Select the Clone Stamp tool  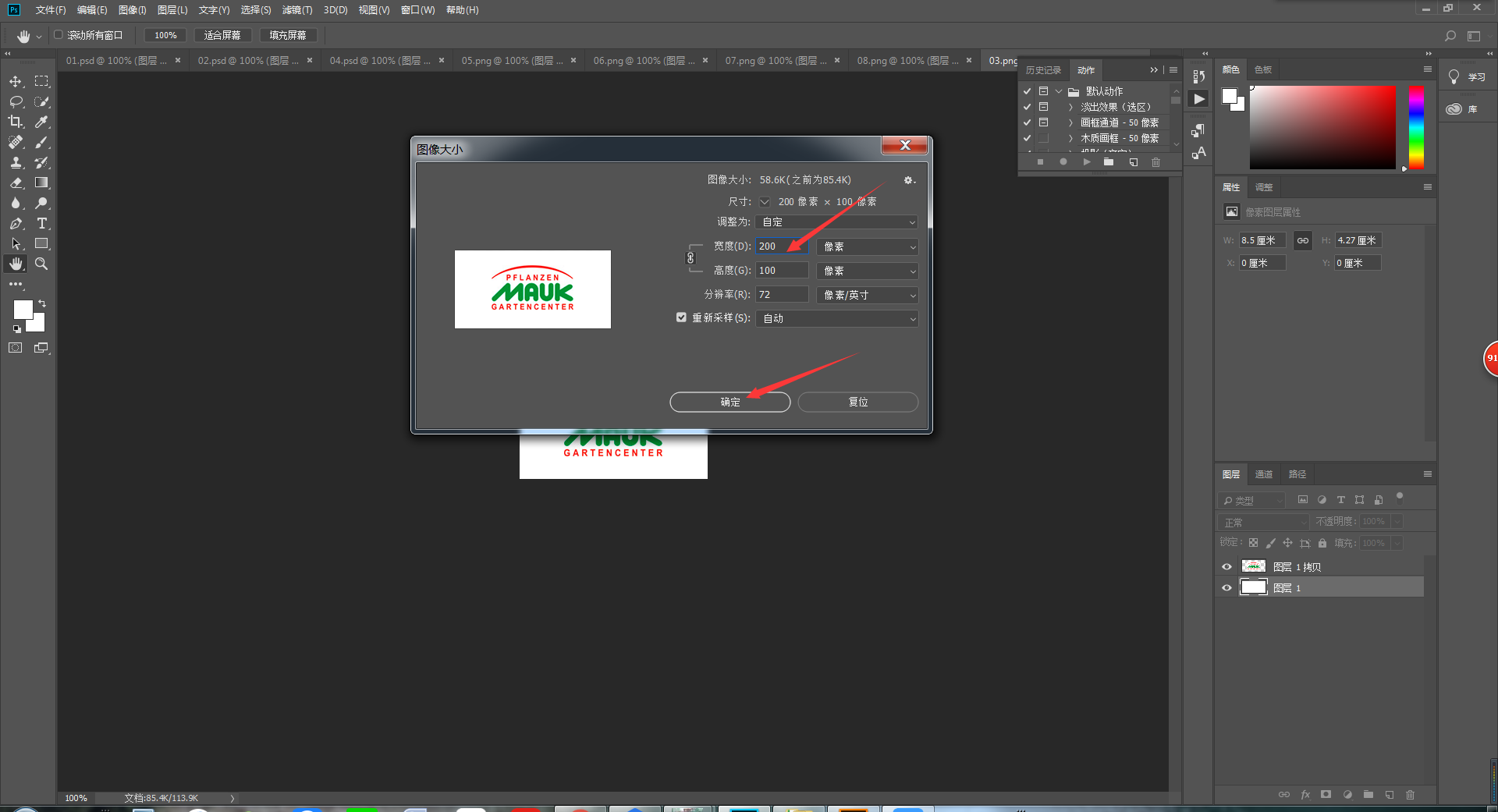(16, 162)
